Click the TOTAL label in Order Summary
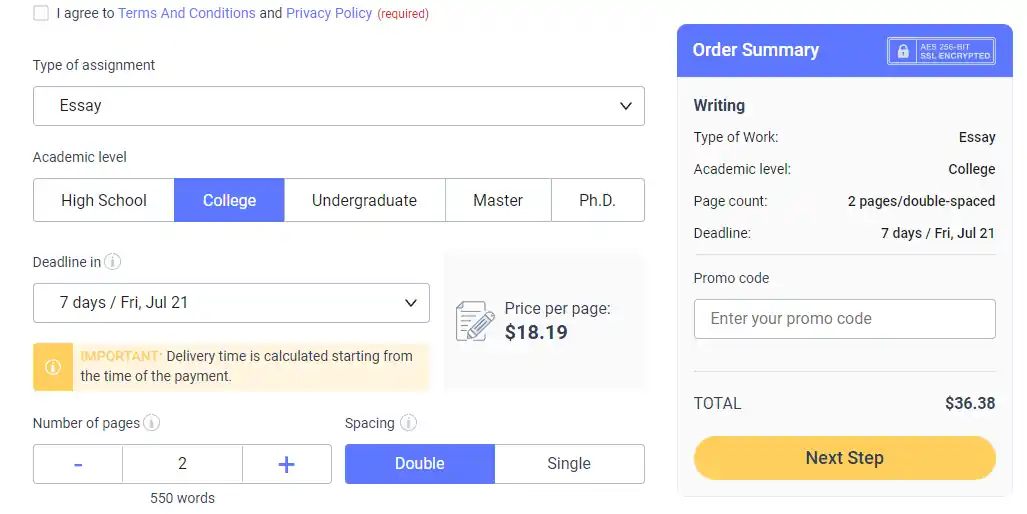 point(718,403)
